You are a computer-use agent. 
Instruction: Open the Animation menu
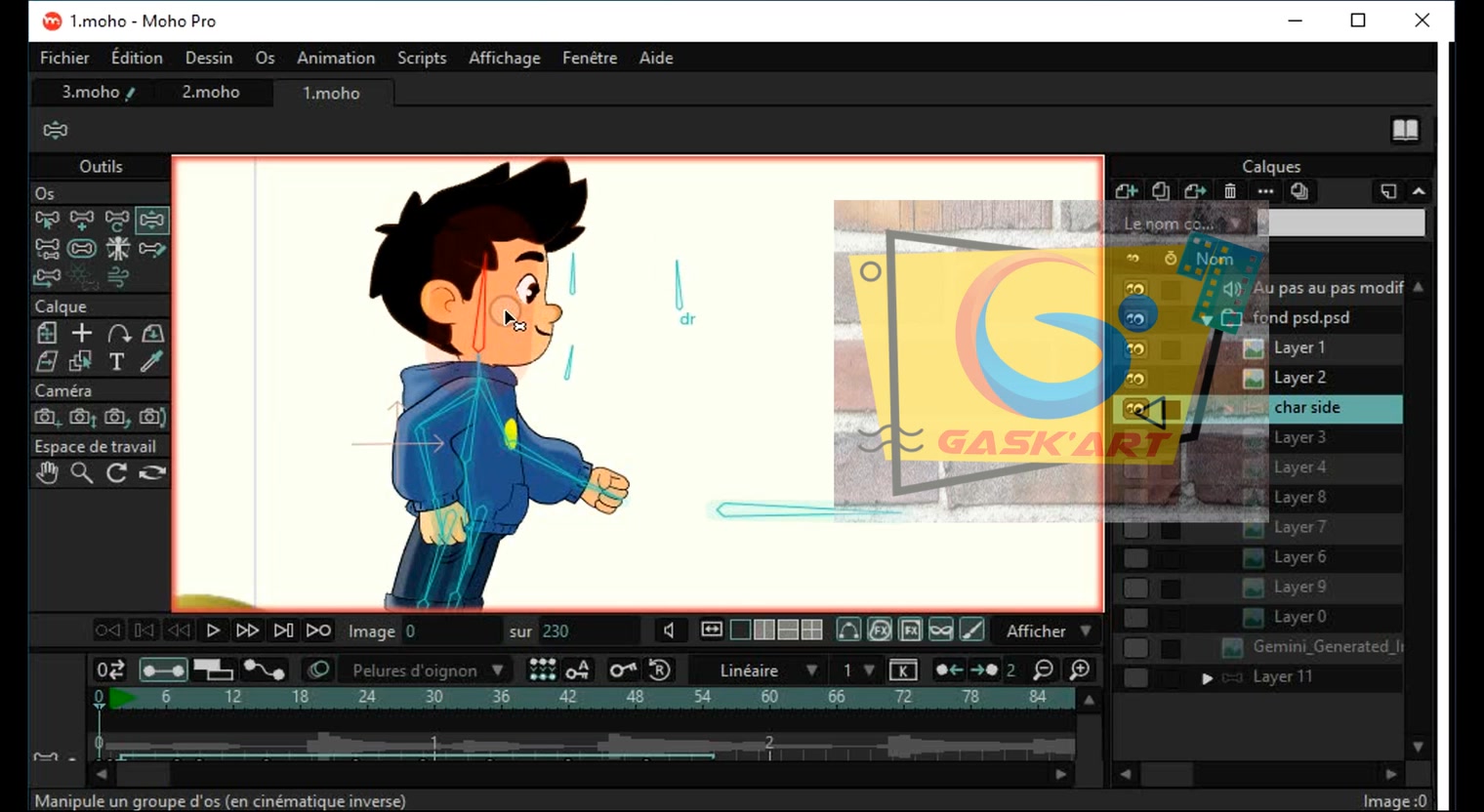coord(336,58)
